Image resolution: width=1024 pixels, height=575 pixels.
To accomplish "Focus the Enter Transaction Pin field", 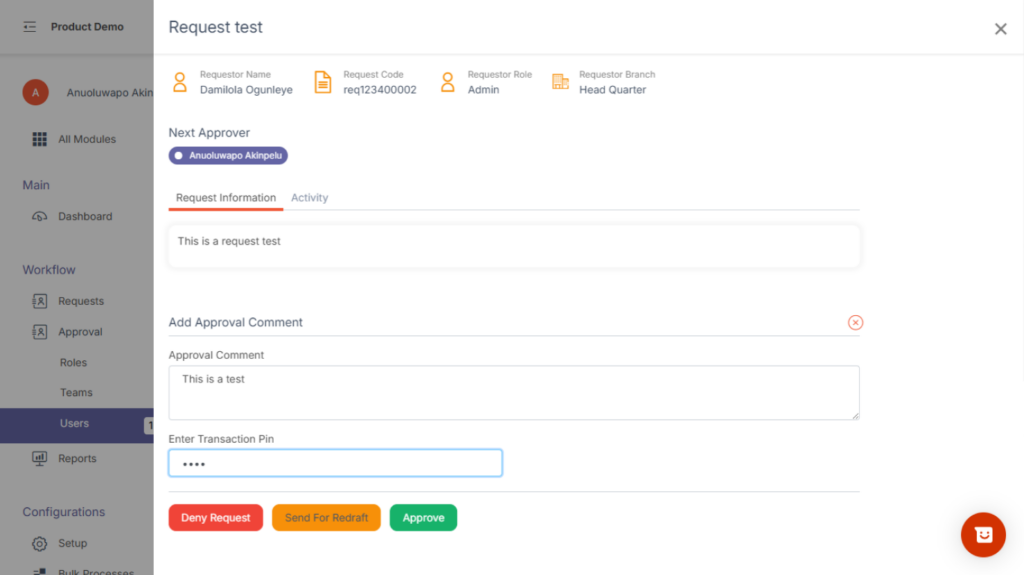I will [x=335, y=463].
